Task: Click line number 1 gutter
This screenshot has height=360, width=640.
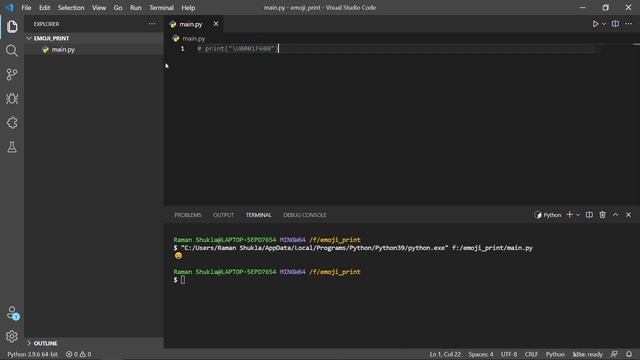Action: click(182, 49)
